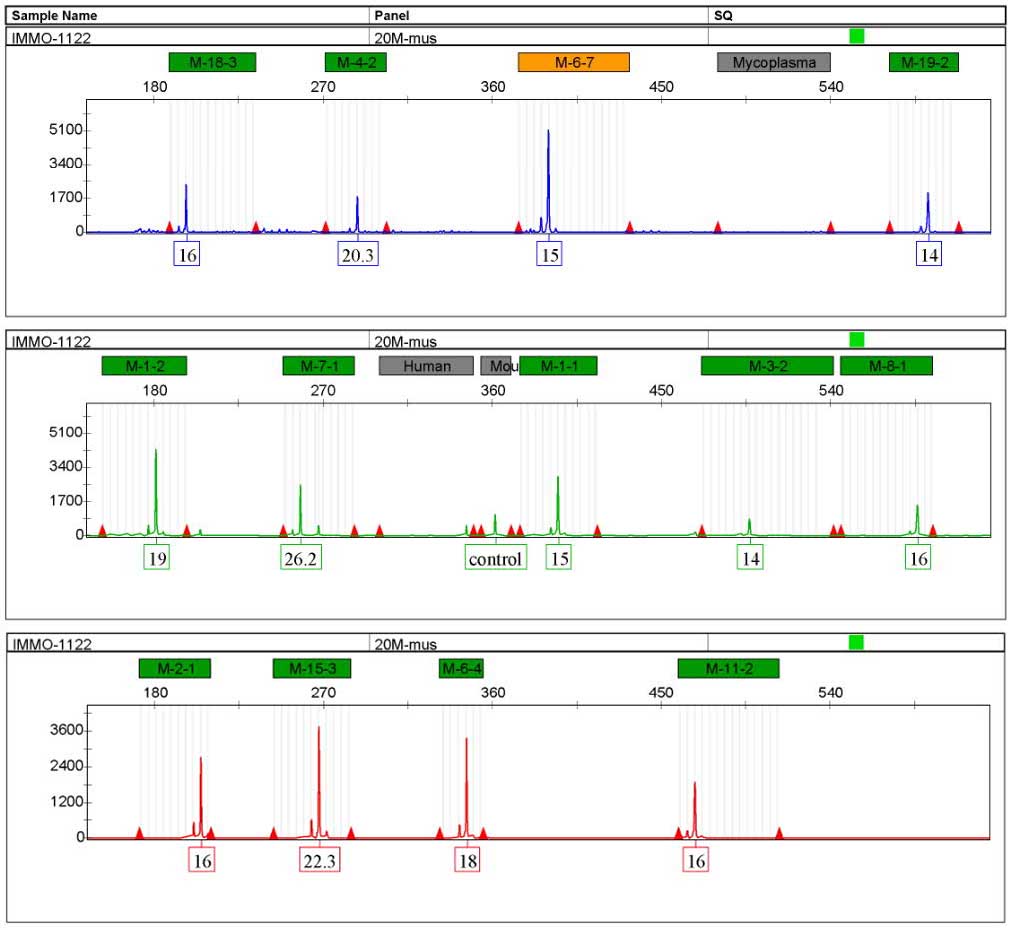Image resolution: width=1011 pixels, height=930 pixels.
Task: Select allele call 16 under M-8-1
Action: [918, 557]
